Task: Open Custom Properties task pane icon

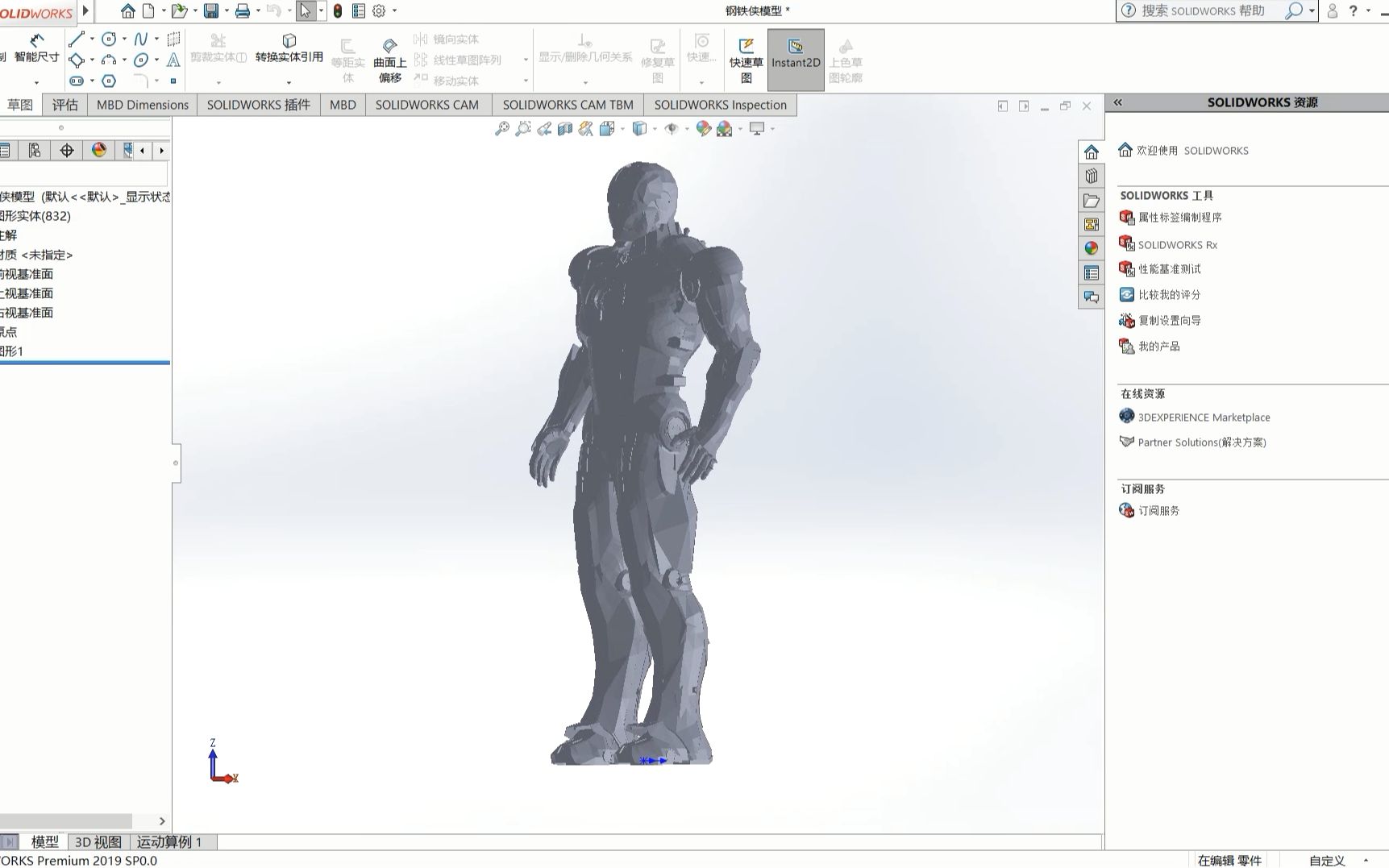Action: (1092, 273)
